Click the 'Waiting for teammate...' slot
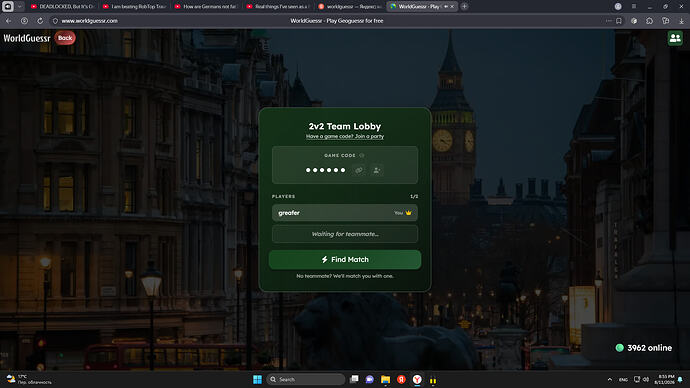This screenshot has width=690, height=388. pos(345,234)
